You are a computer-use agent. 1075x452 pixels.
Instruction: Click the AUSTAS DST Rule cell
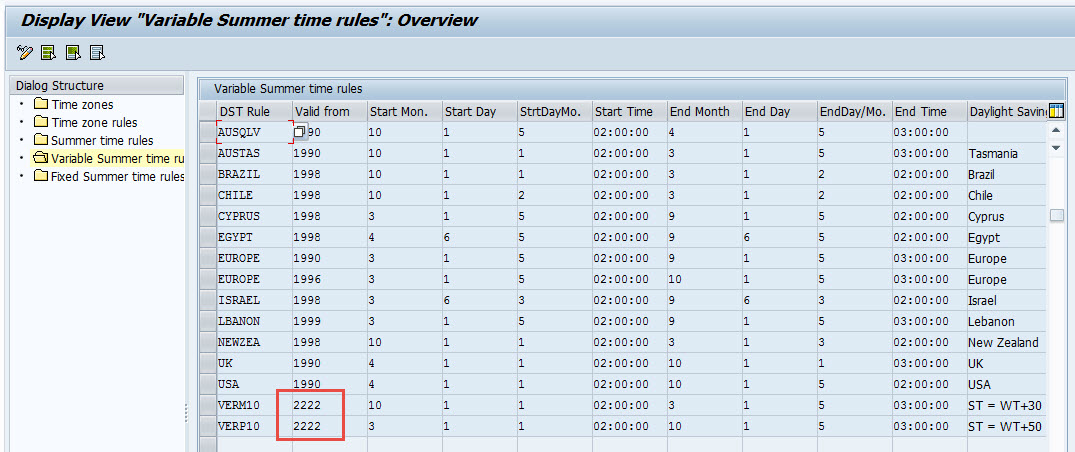[x=254, y=154]
